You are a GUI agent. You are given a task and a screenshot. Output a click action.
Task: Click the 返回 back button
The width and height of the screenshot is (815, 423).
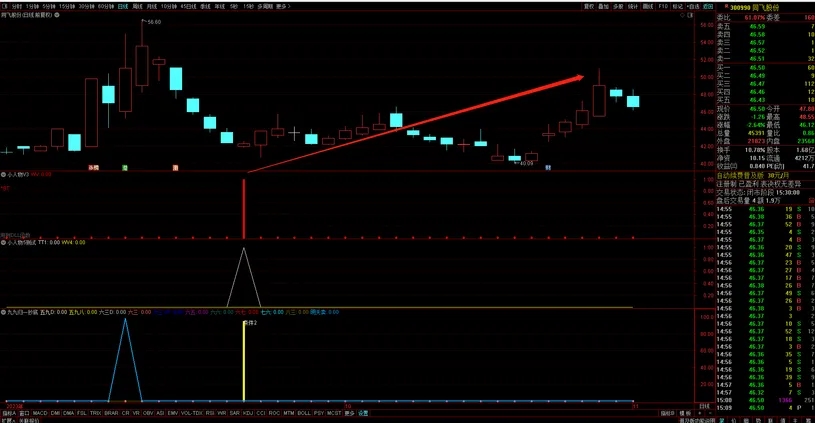tap(708, 5)
